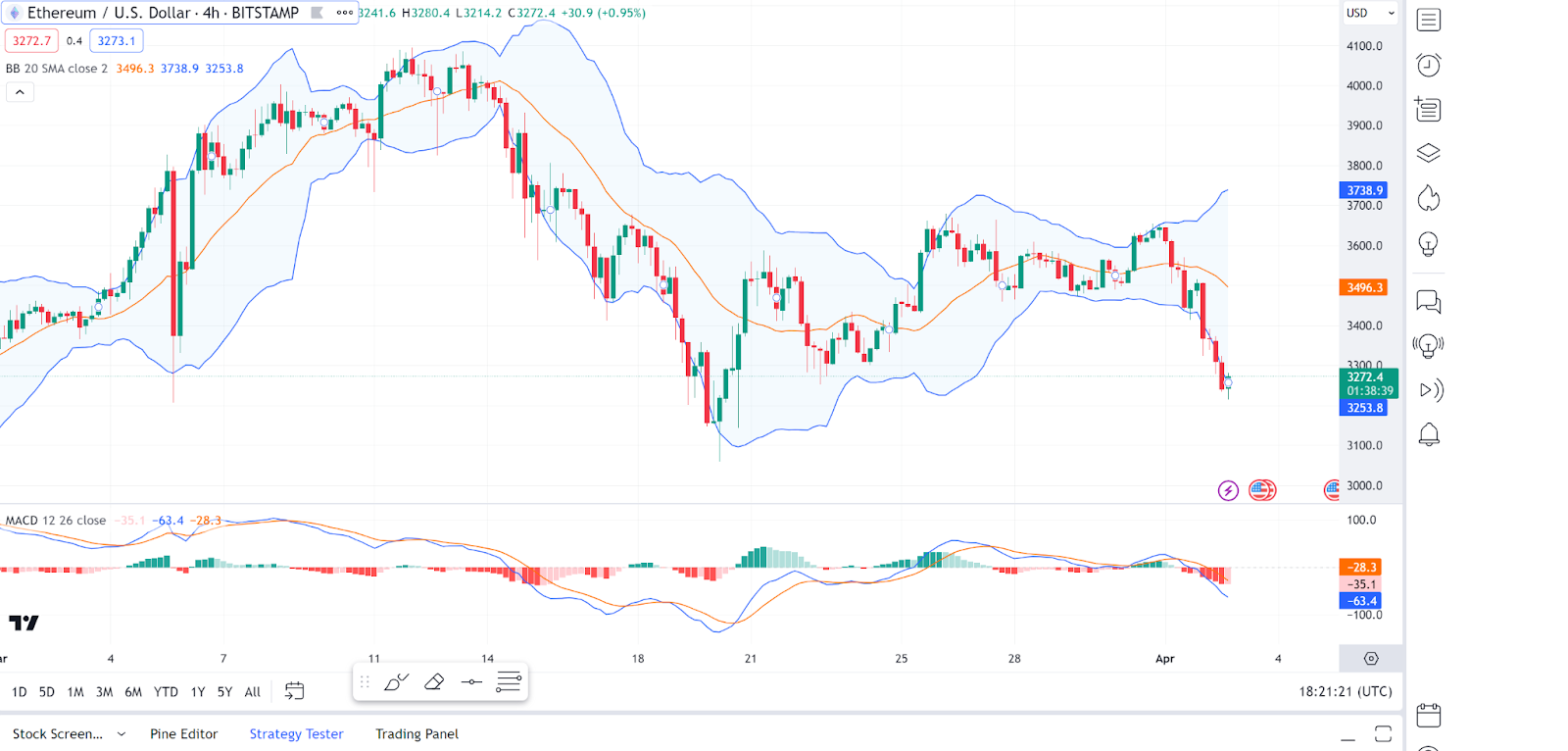Open the Notifications bell icon
Image resolution: width=1568 pixels, height=751 pixels.
point(1429,434)
